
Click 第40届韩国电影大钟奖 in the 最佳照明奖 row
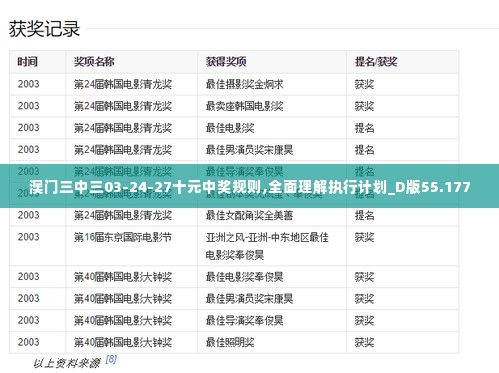click(x=123, y=342)
